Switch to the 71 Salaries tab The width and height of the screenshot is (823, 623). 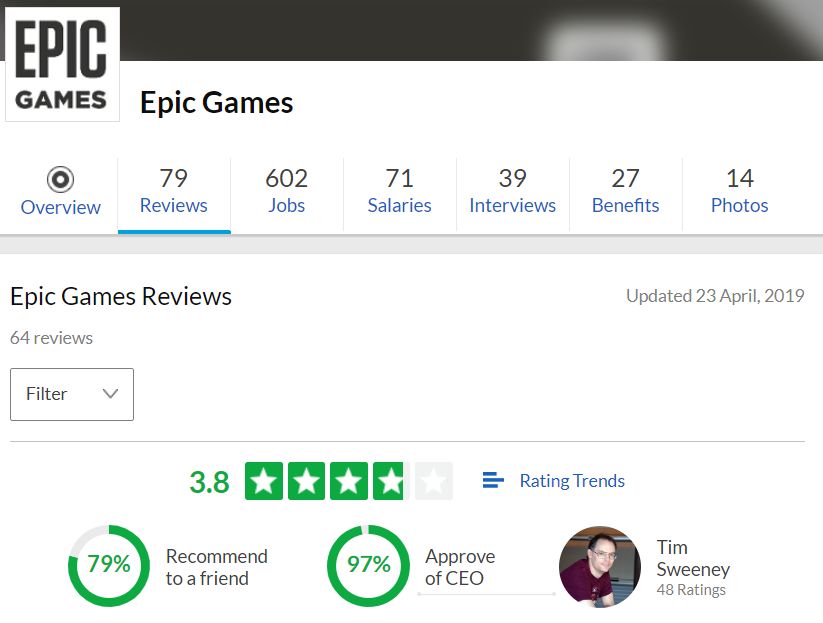pyautogui.click(x=399, y=194)
